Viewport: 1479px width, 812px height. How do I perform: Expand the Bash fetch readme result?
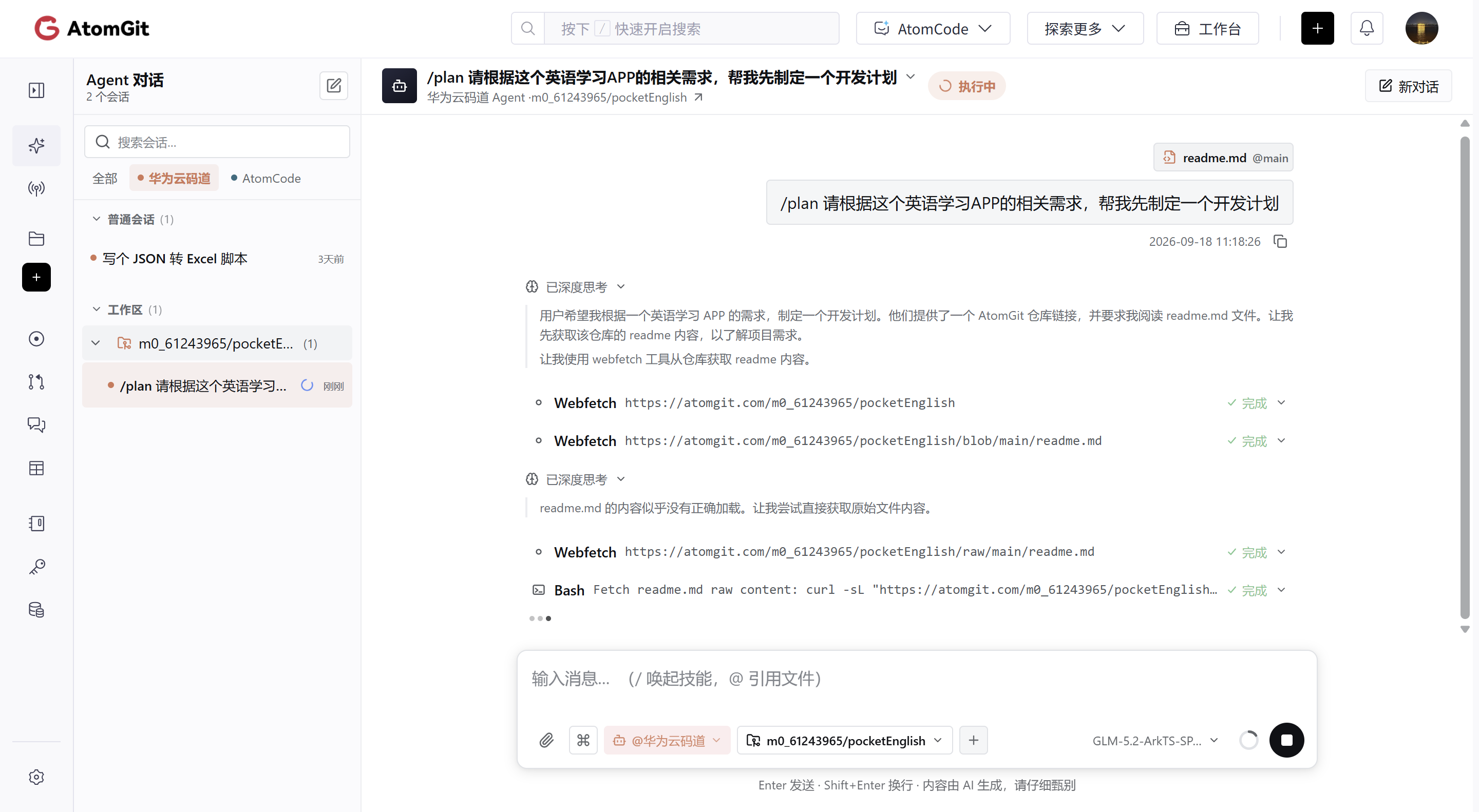pyautogui.click(x=1281, y=590)
